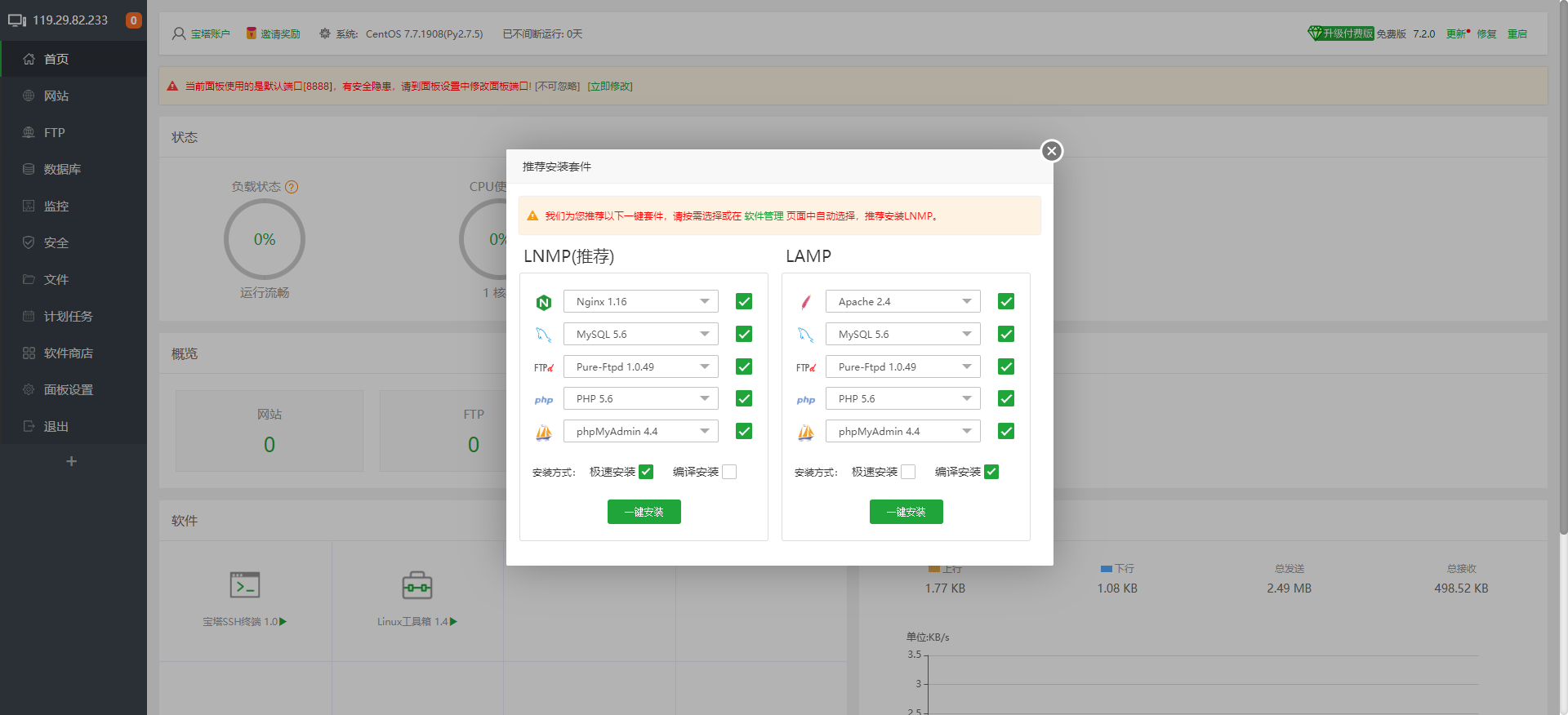Viewport: 1568px width, 715px height.
Task: Click the help question mark beside 负载状态
Action: click(292, 186)
